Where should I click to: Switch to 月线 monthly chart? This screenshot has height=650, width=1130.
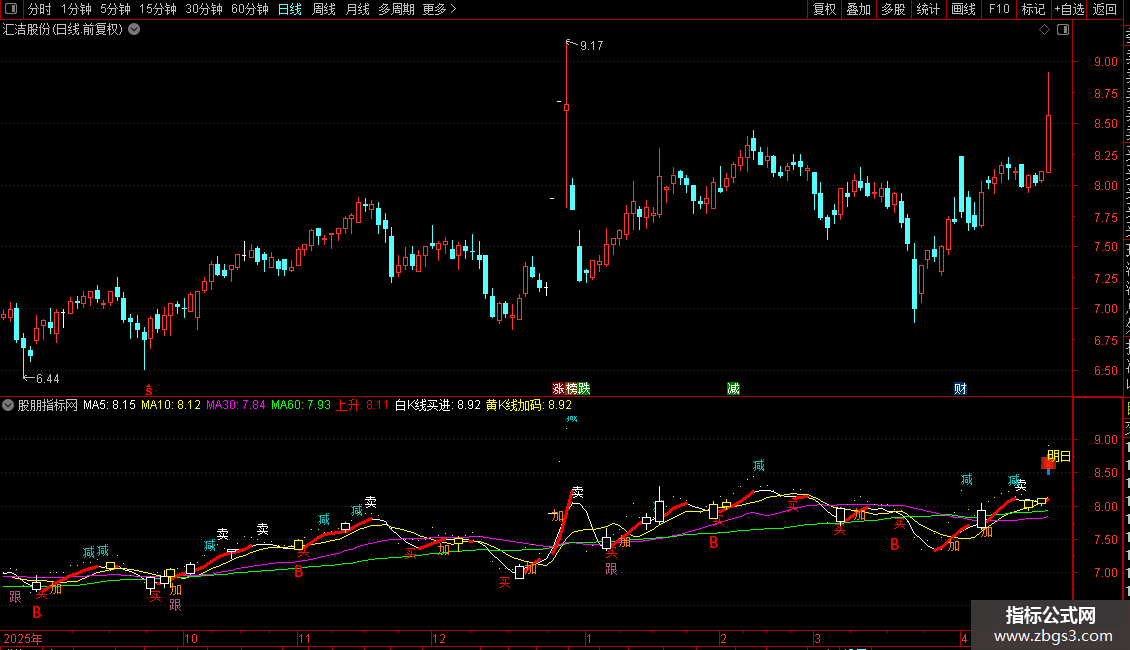coord(357,9)
